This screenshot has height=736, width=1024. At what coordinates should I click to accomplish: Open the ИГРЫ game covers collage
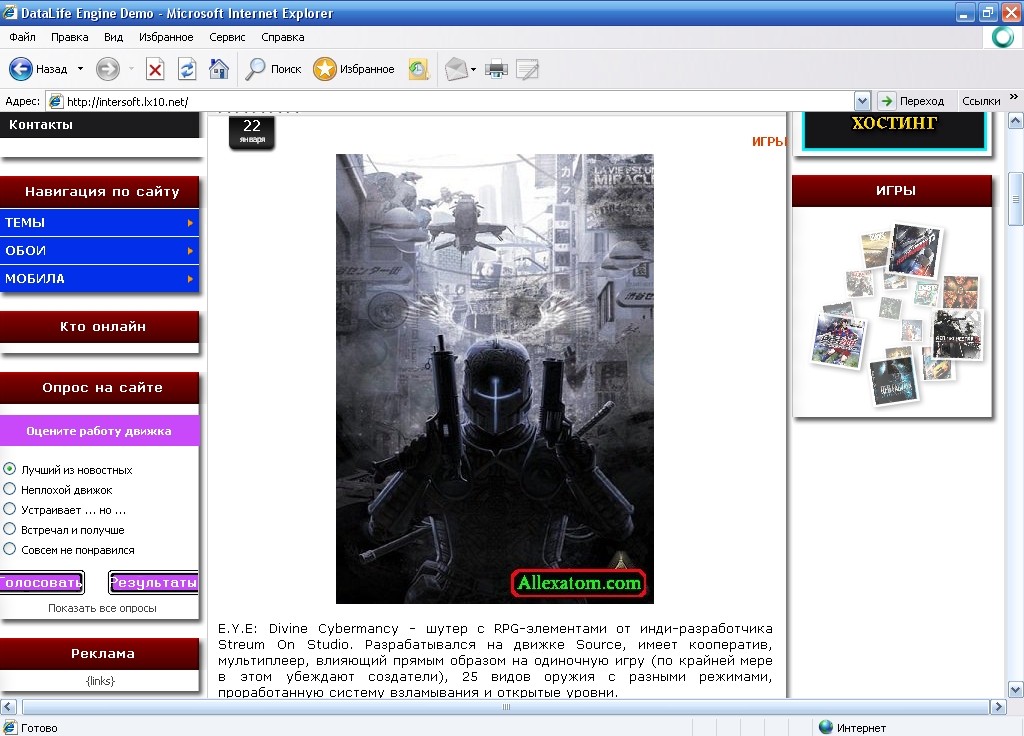[895, 313]
